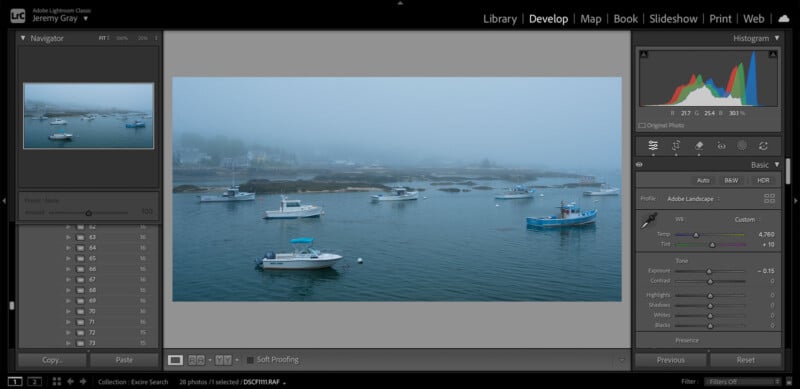Switch to Reference view YY icon

click(223, 360)
